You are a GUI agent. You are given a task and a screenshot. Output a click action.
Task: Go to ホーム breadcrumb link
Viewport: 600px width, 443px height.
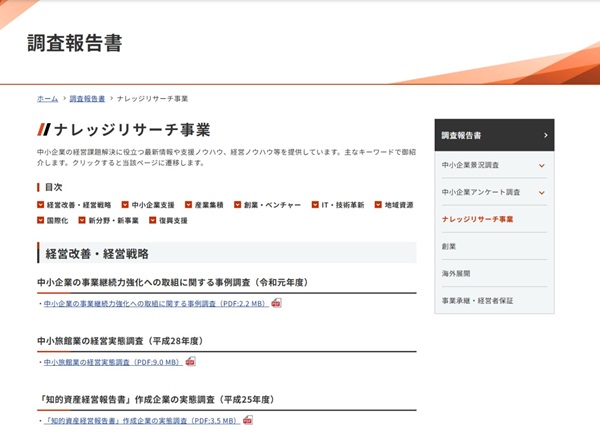tap(47, 99)
